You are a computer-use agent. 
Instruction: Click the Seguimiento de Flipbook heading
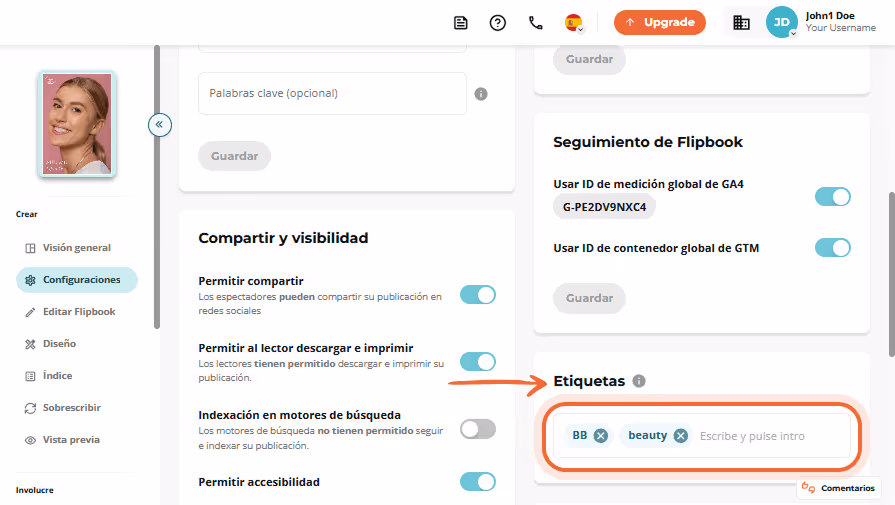[648, 142]
